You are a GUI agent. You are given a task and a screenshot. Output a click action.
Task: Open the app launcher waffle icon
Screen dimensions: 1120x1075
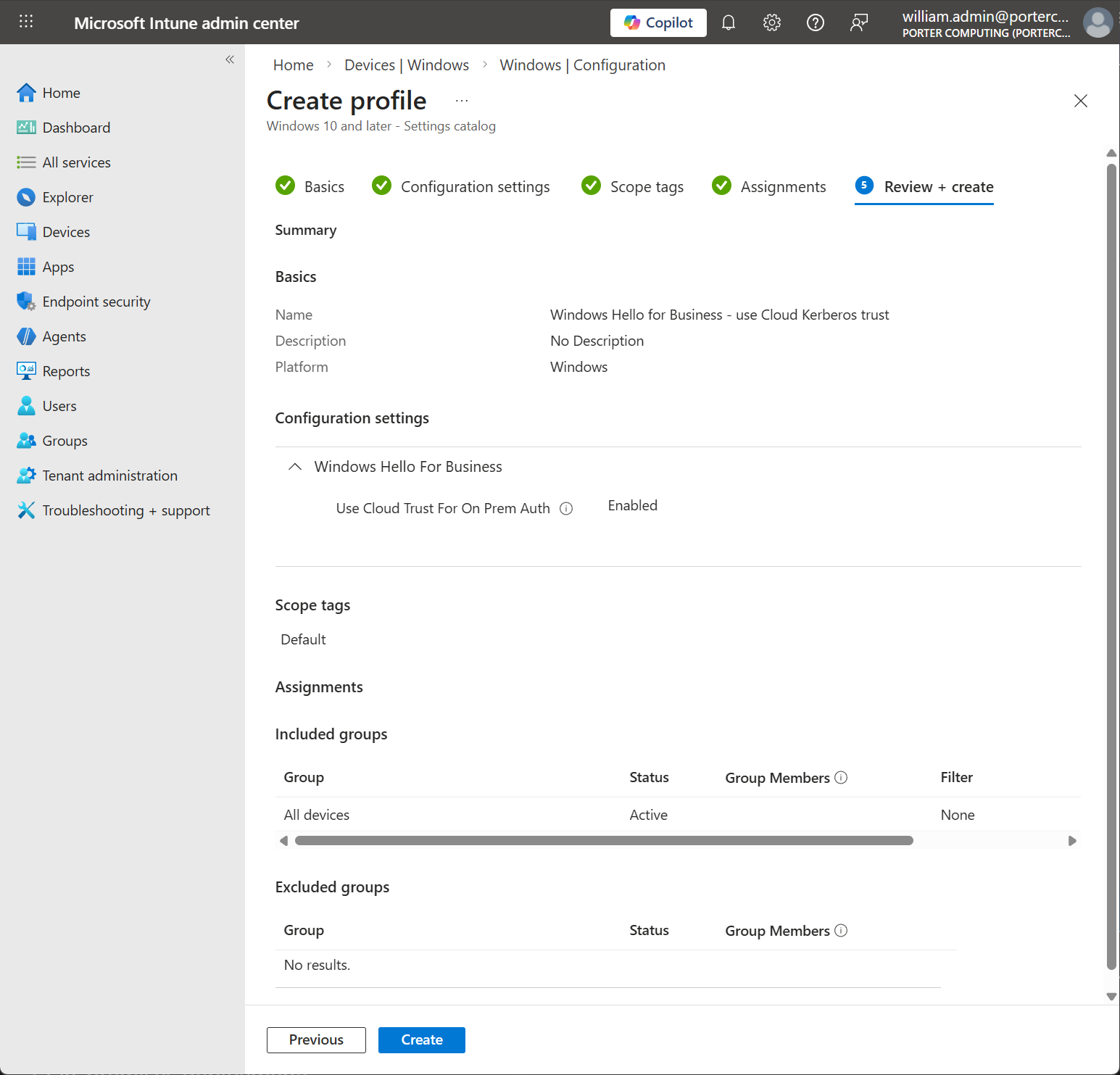(26, 22)
